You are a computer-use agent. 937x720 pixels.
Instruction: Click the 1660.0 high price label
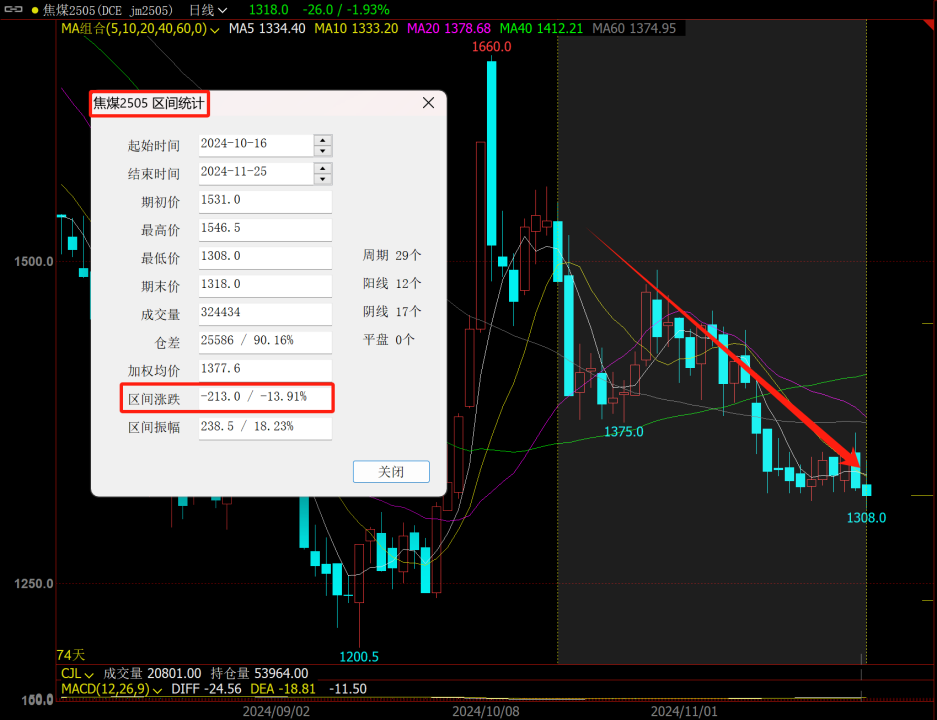point(491,47)
